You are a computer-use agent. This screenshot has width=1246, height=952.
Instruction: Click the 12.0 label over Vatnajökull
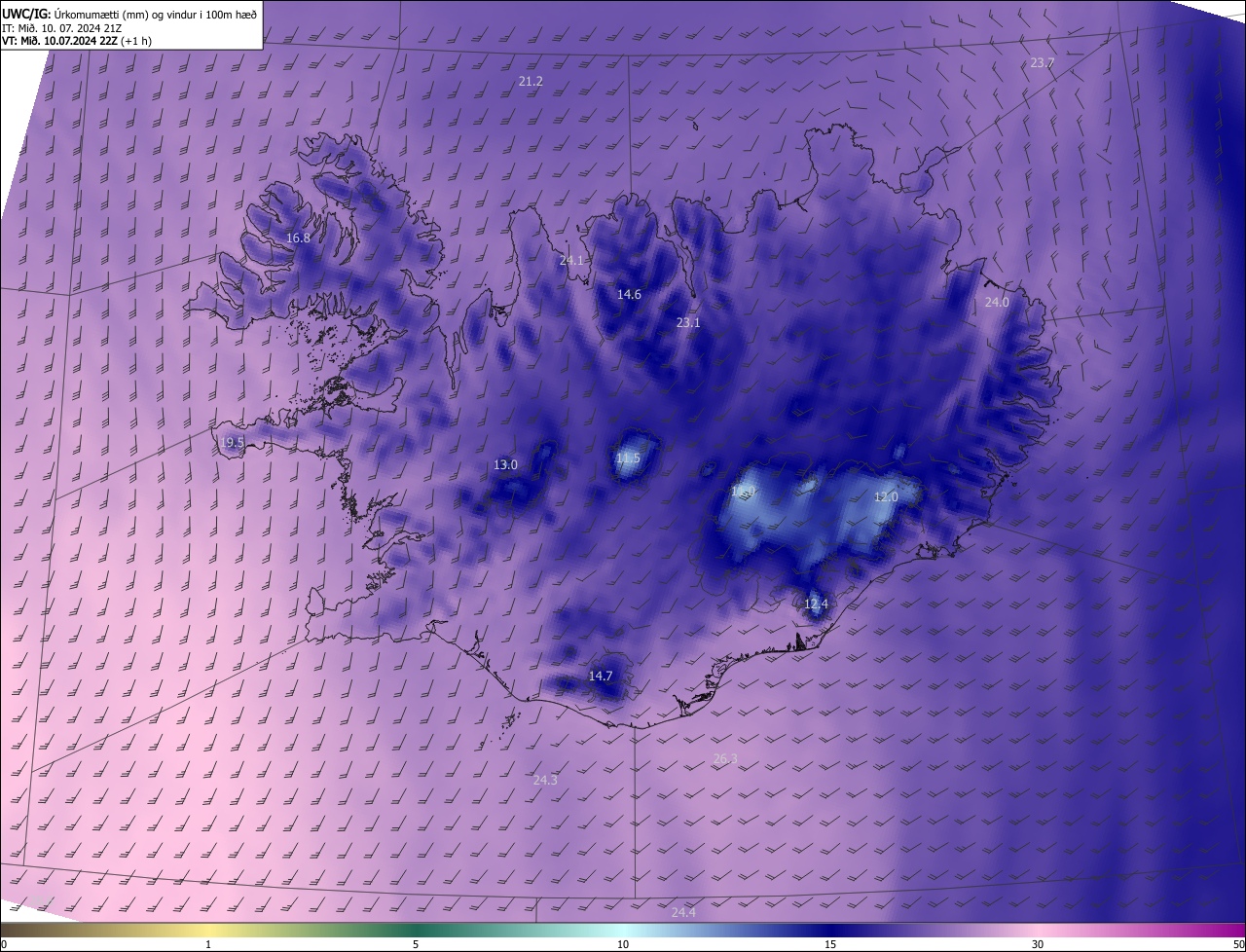point(886,497)
